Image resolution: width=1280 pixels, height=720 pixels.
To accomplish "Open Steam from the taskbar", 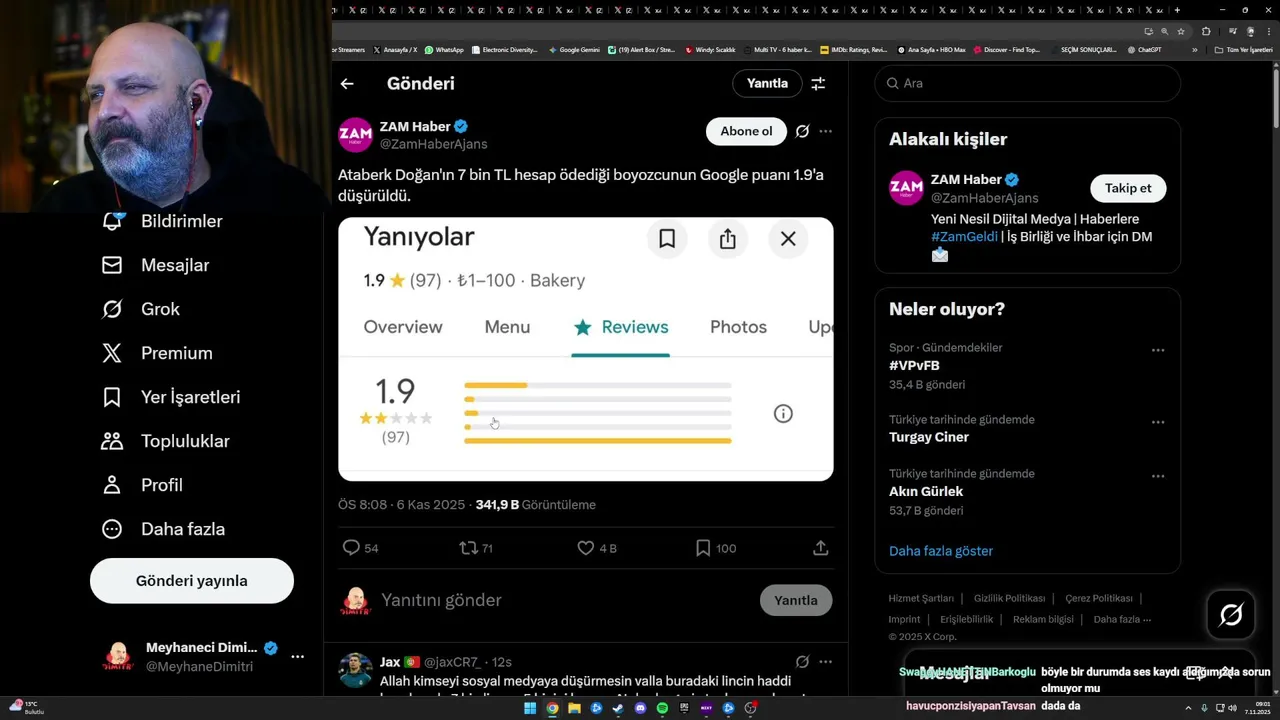I will (618, 708).
